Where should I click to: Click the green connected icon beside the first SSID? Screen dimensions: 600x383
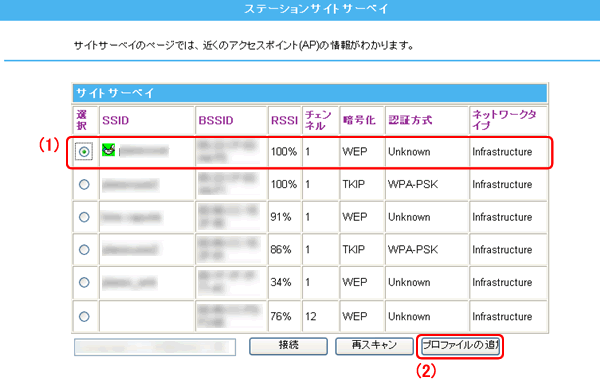(109, 150)
